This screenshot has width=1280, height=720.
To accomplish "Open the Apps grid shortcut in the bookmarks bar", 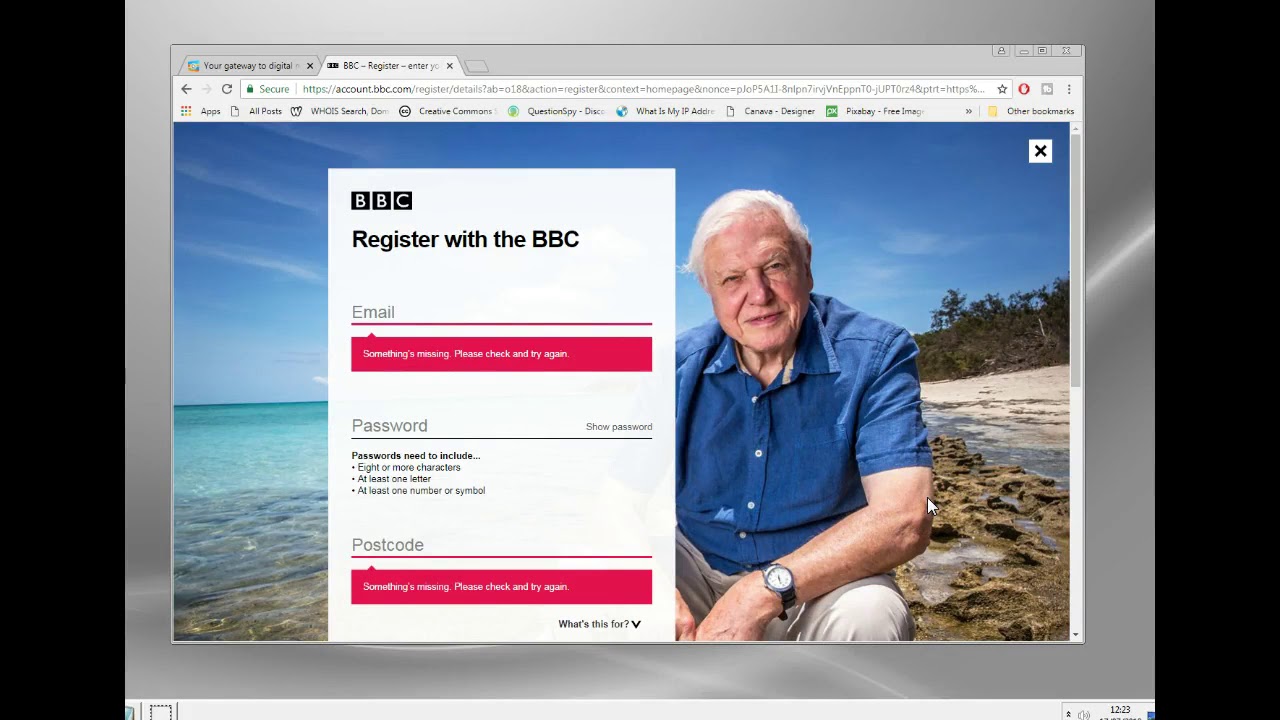I will (200, 111).
